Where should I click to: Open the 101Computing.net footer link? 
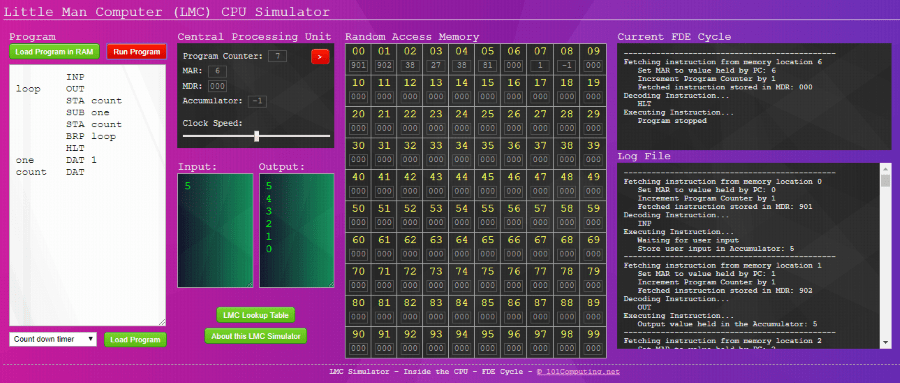(x=579, y=372)
